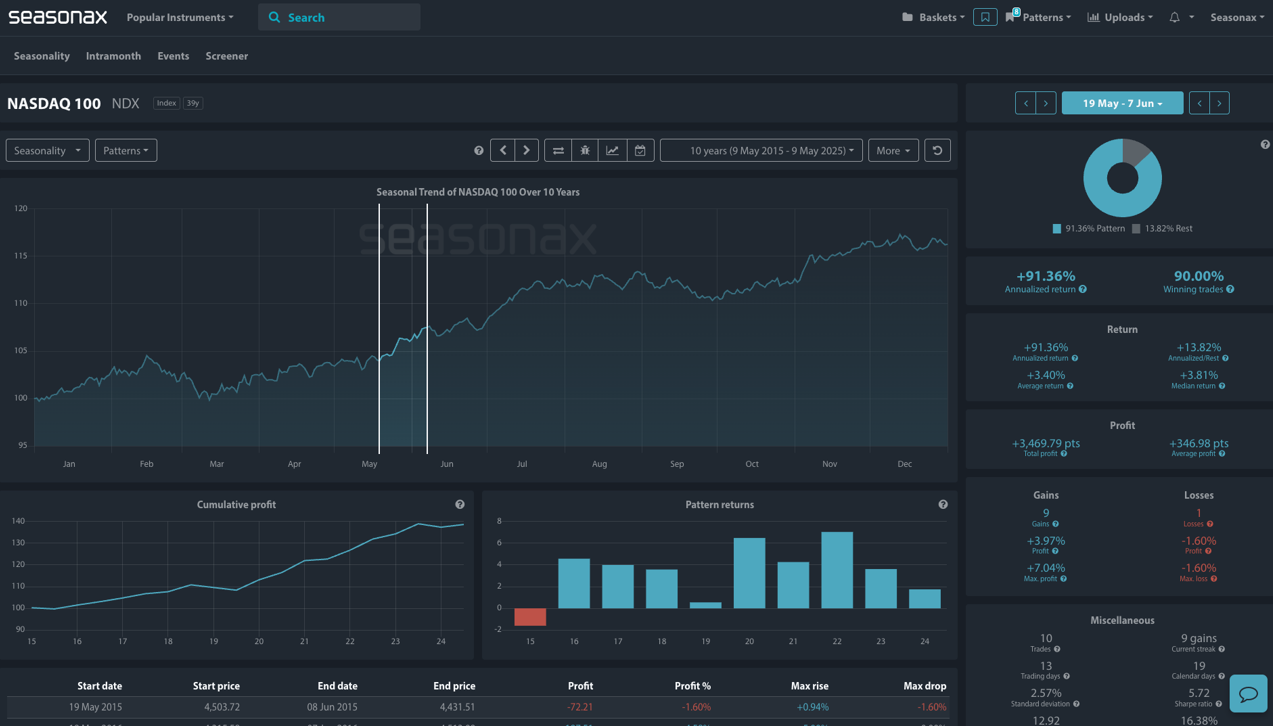This screenshot has height=727, width=1273.
Task: Click red negative bar for year 15
Action: coord(530,617)
